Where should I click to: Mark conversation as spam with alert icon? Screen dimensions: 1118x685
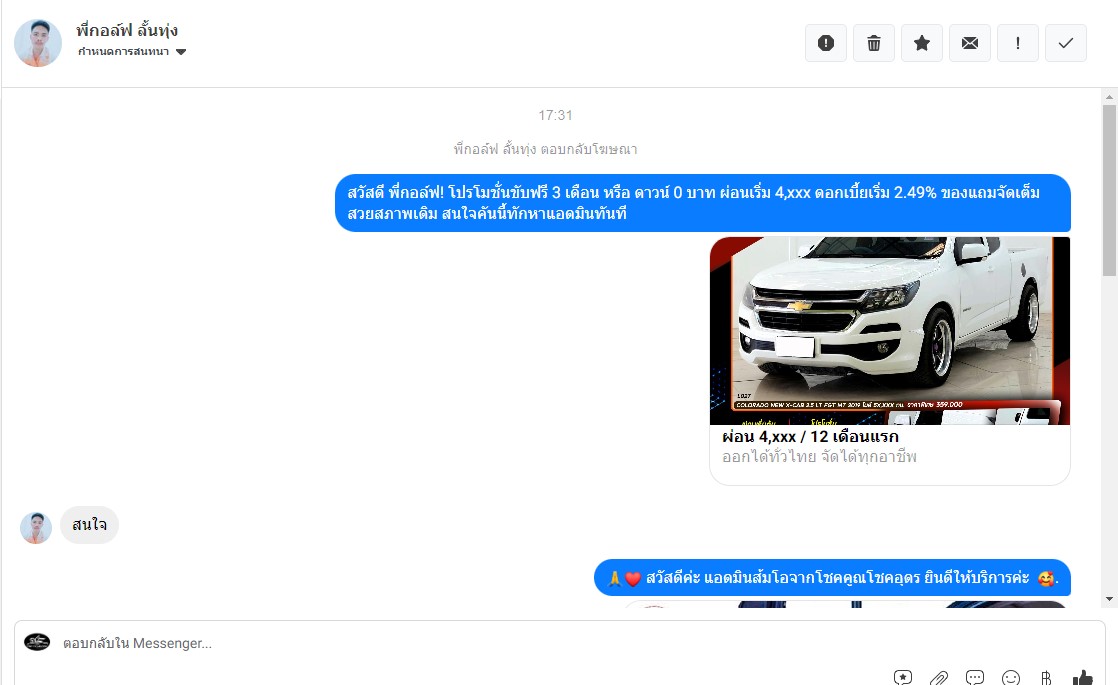click(826, 43)
